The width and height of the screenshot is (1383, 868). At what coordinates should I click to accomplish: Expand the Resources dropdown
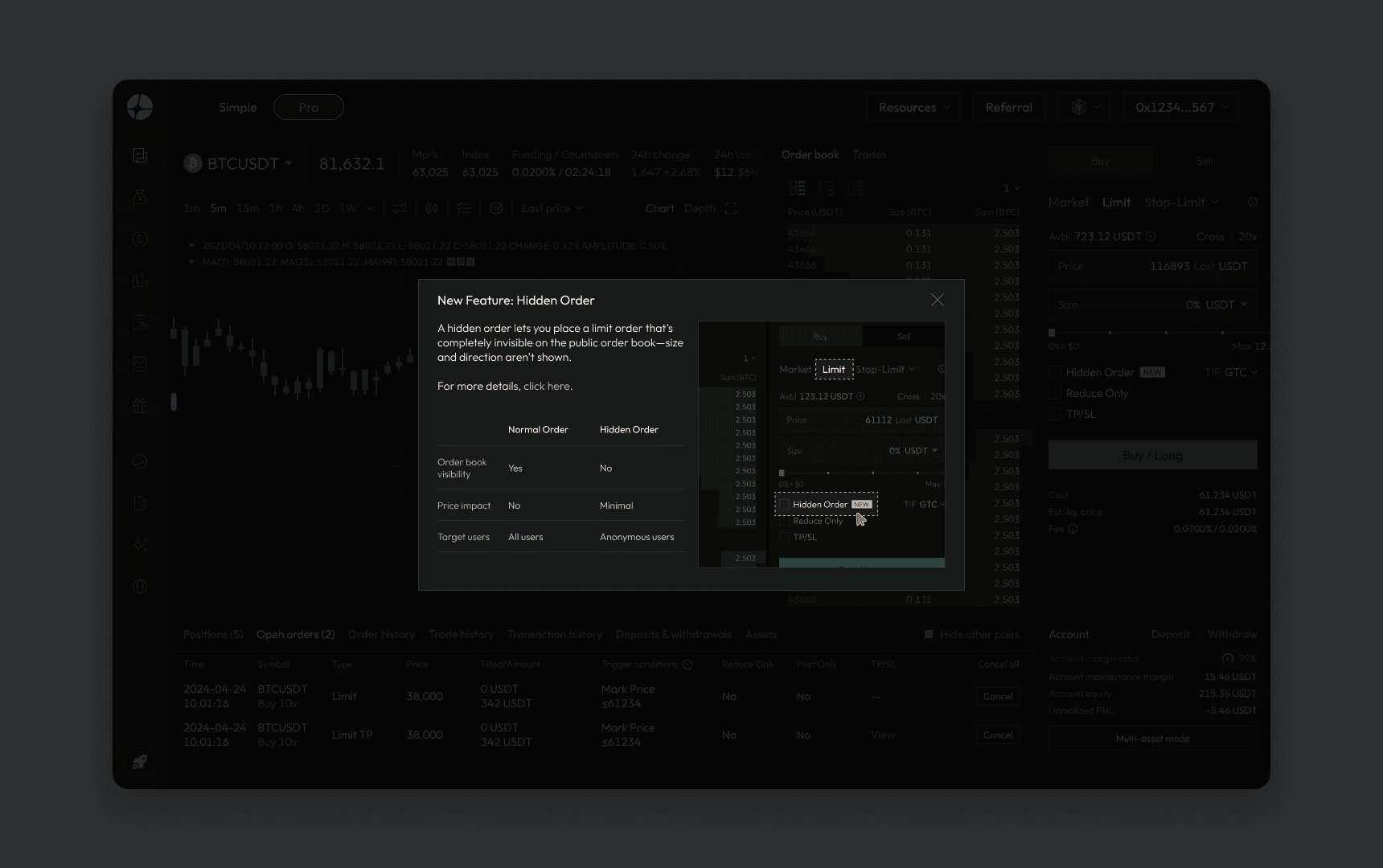tap(913, 107)
